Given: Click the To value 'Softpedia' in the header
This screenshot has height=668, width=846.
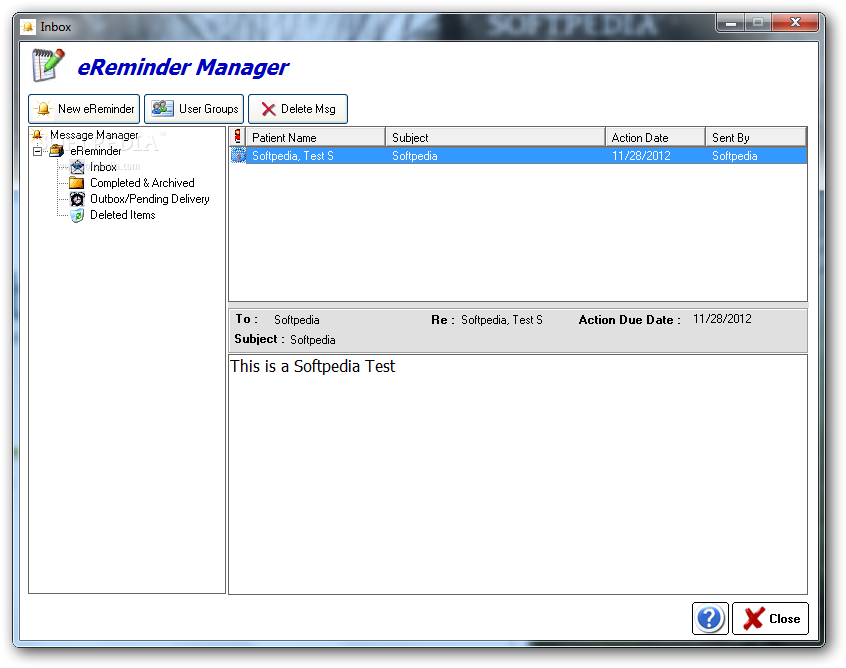Looking at the screenshot, I should coord(296,320).
